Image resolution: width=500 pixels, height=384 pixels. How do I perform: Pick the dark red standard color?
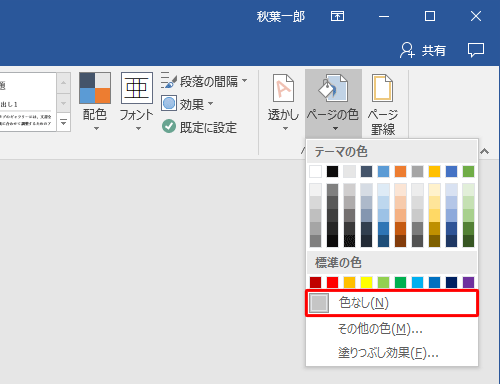pos(315,282)
